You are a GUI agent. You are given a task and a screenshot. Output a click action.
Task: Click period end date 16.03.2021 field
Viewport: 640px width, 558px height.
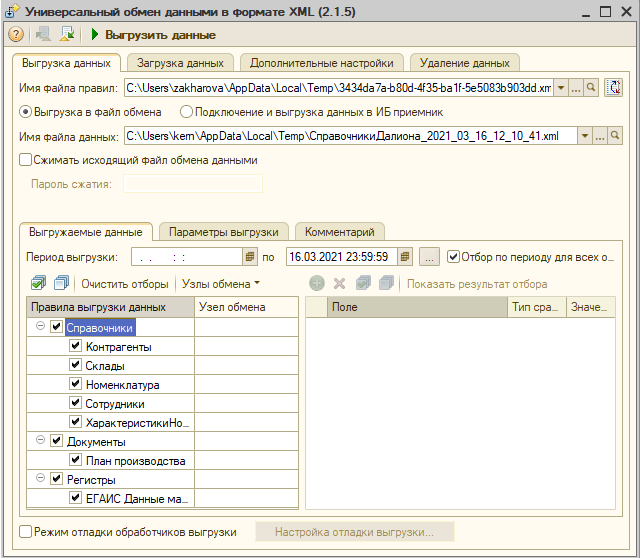(x=342, y=257)
